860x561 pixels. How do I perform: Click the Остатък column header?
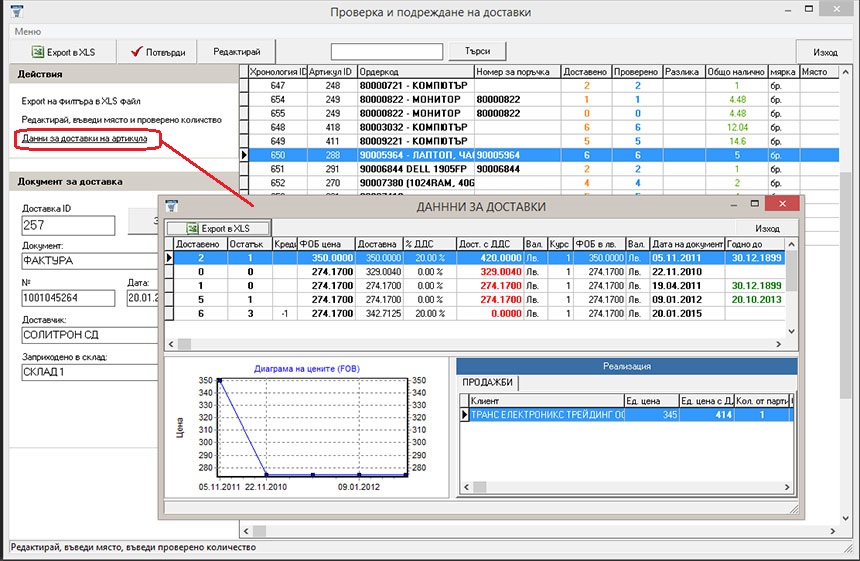point(250,244)
